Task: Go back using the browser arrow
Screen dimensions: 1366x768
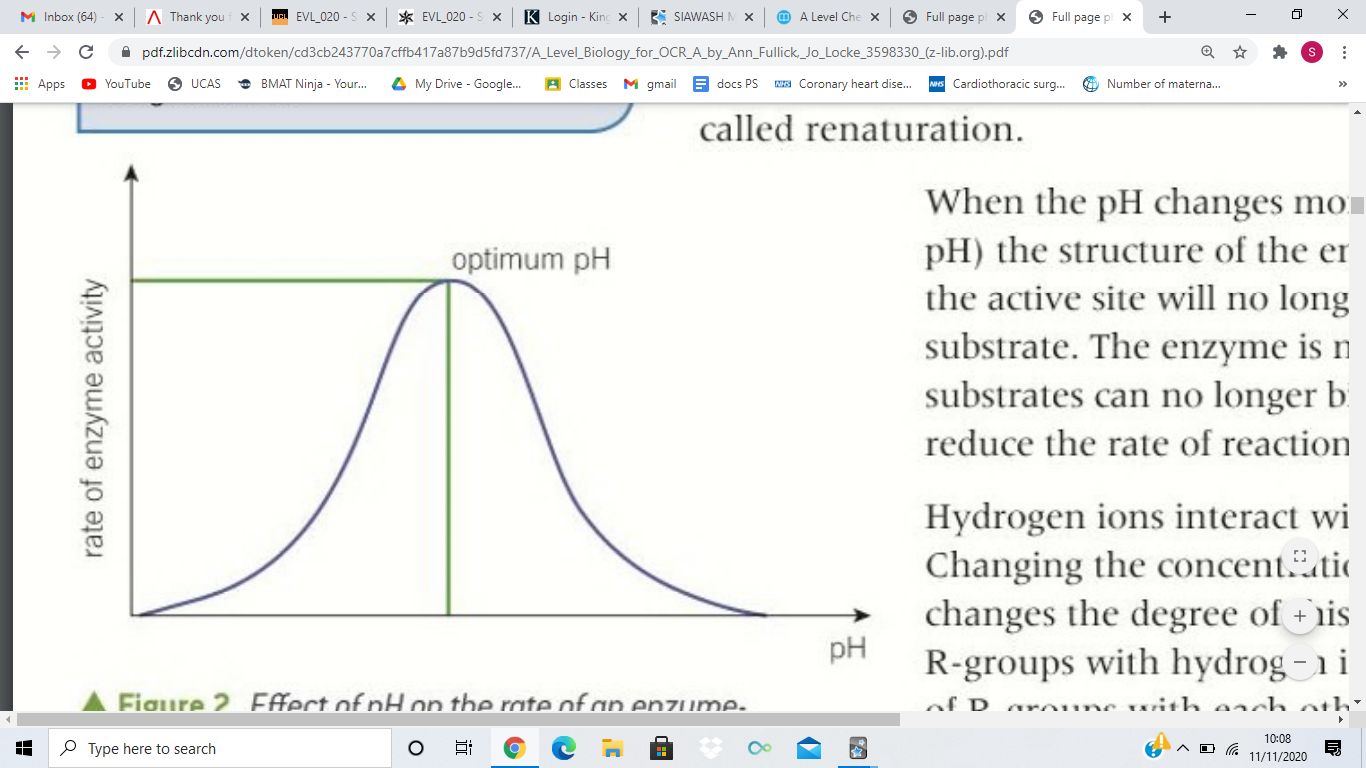Action: [22, 52]
